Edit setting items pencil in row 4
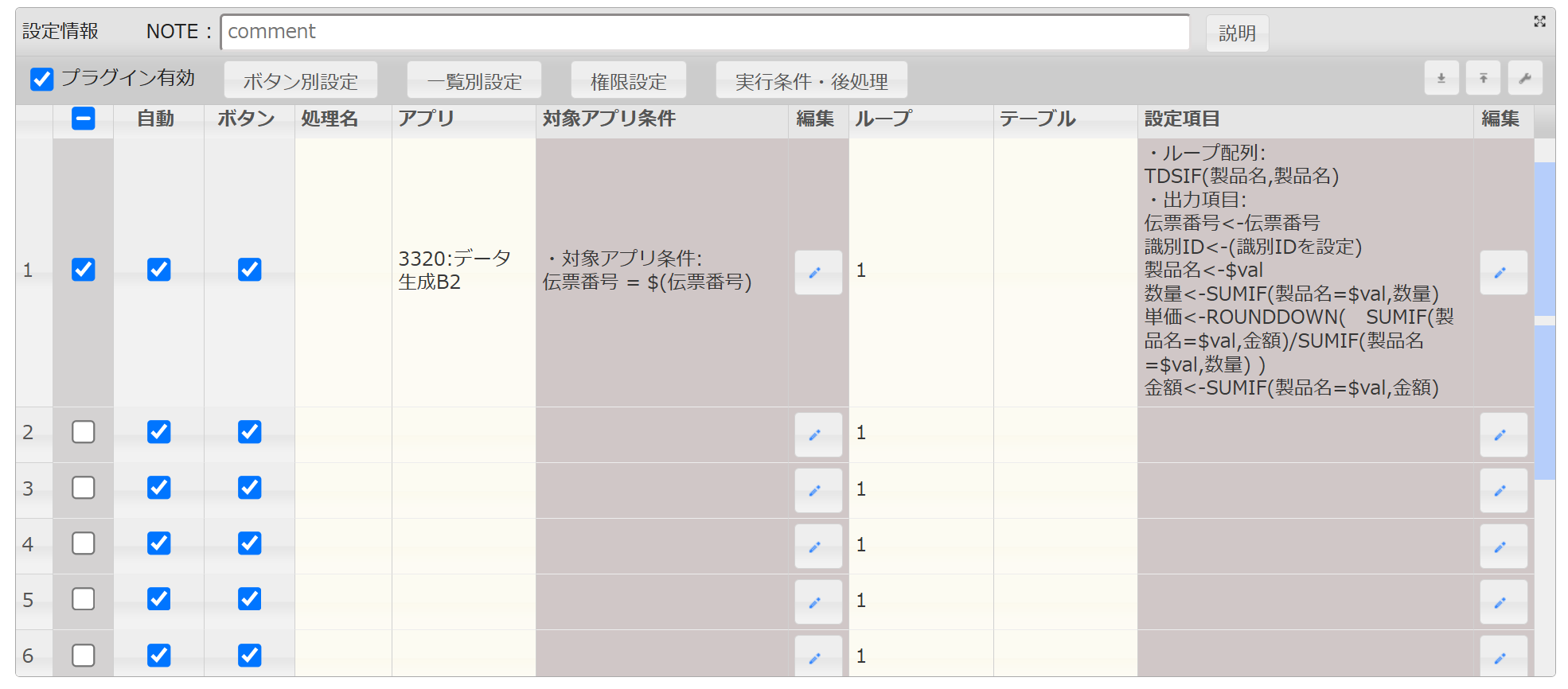This screenshot has width=1568, height=689. coord(1504,546)
